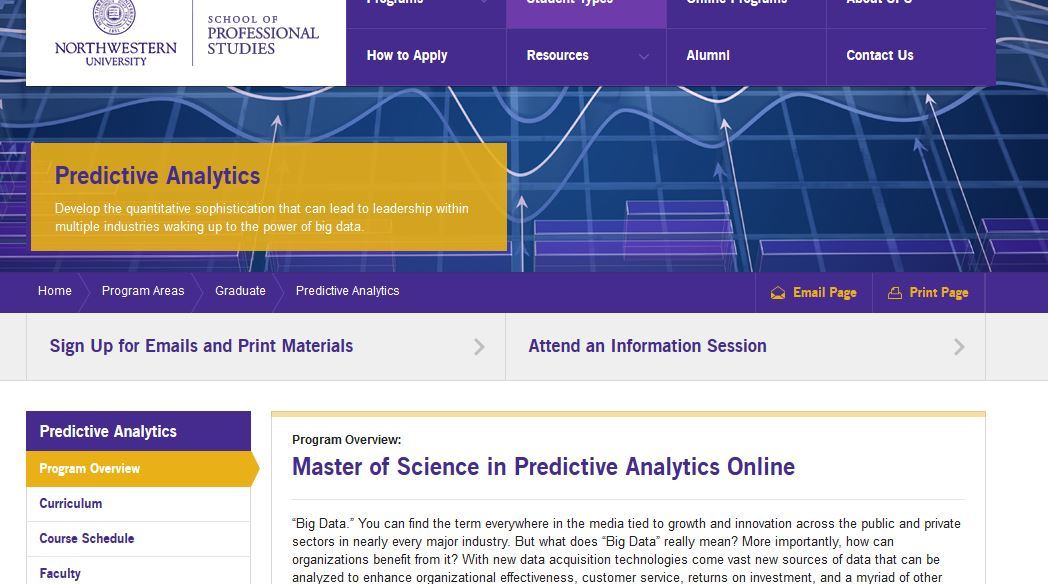Click the arrow beside Attend an Information Session
Screen dimensions: 1048x584
[x=959, y=346]
